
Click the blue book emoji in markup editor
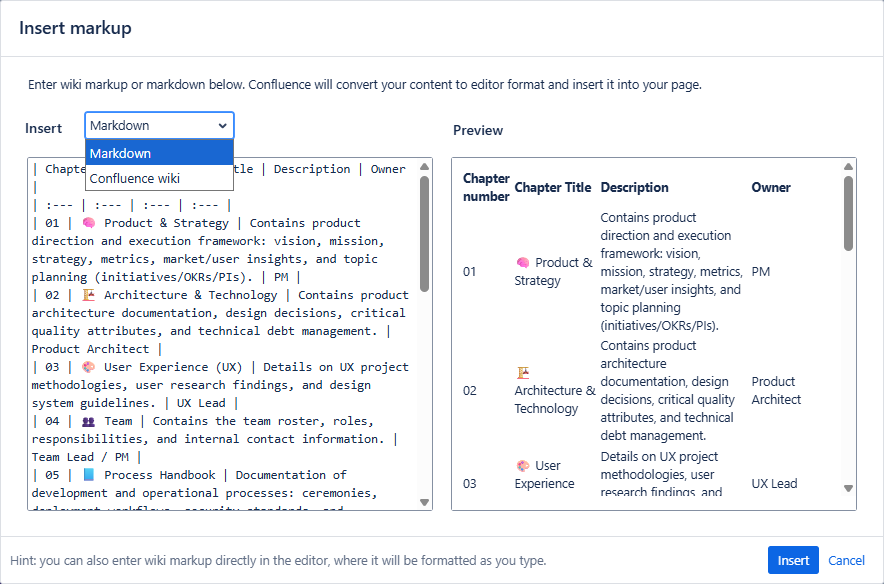pos(89,475)
